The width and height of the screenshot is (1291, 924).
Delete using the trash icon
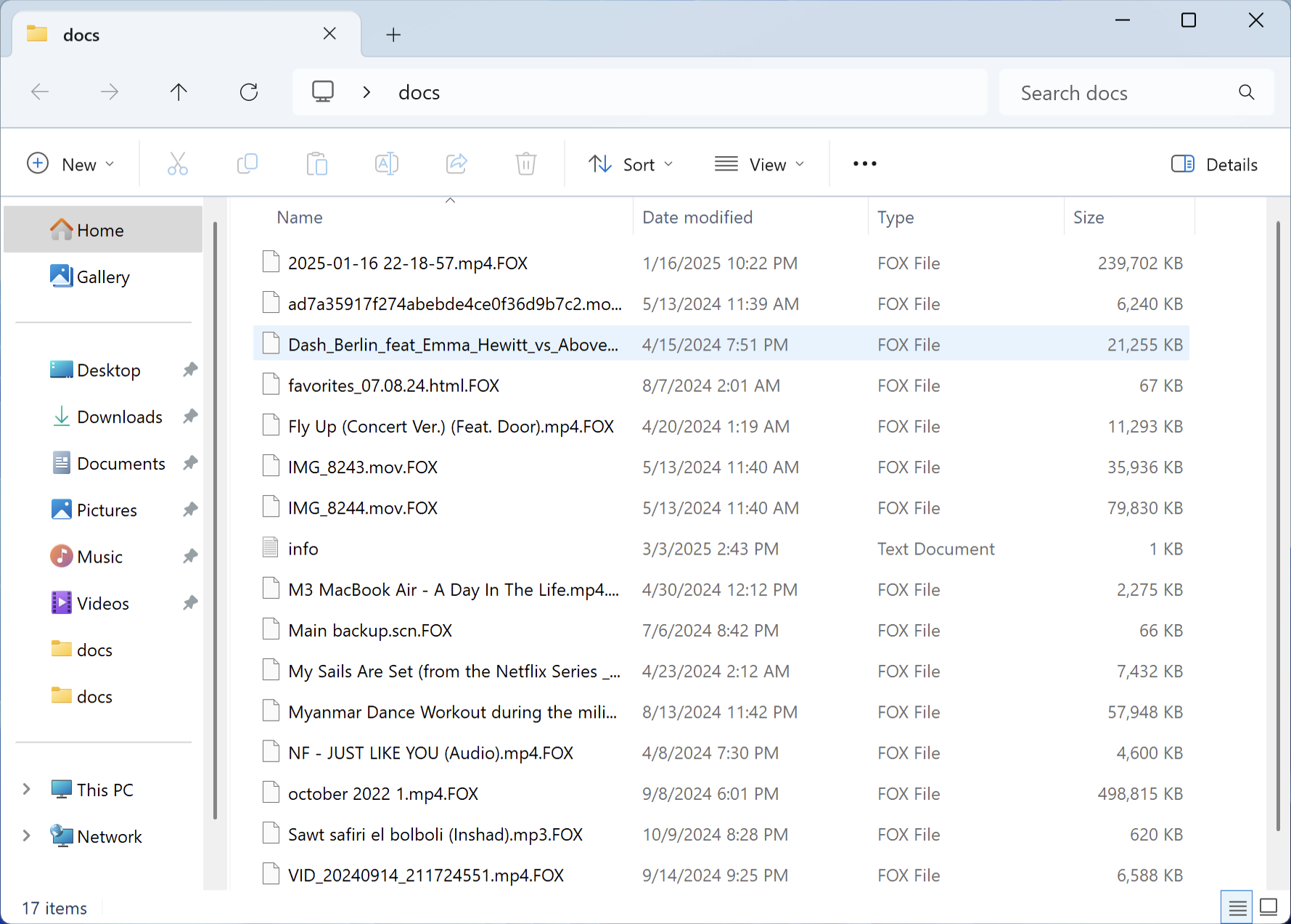coord(526,163)
